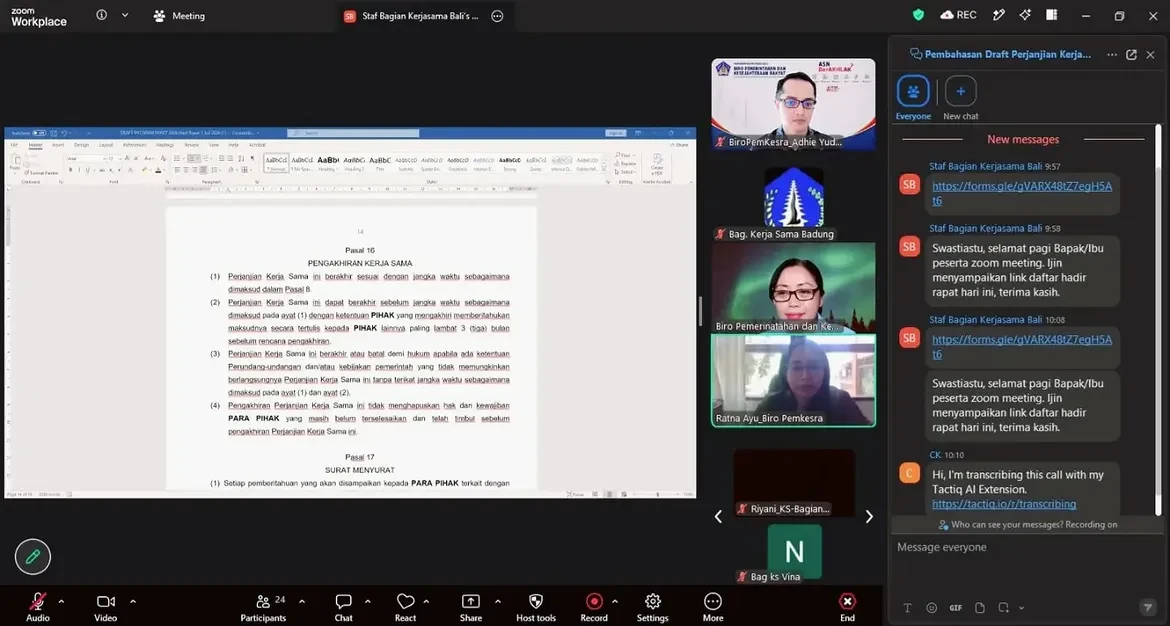Viewport: 1170px width, 626px height.
Task: Click the annotation pencil button
Action: point(33,557)
